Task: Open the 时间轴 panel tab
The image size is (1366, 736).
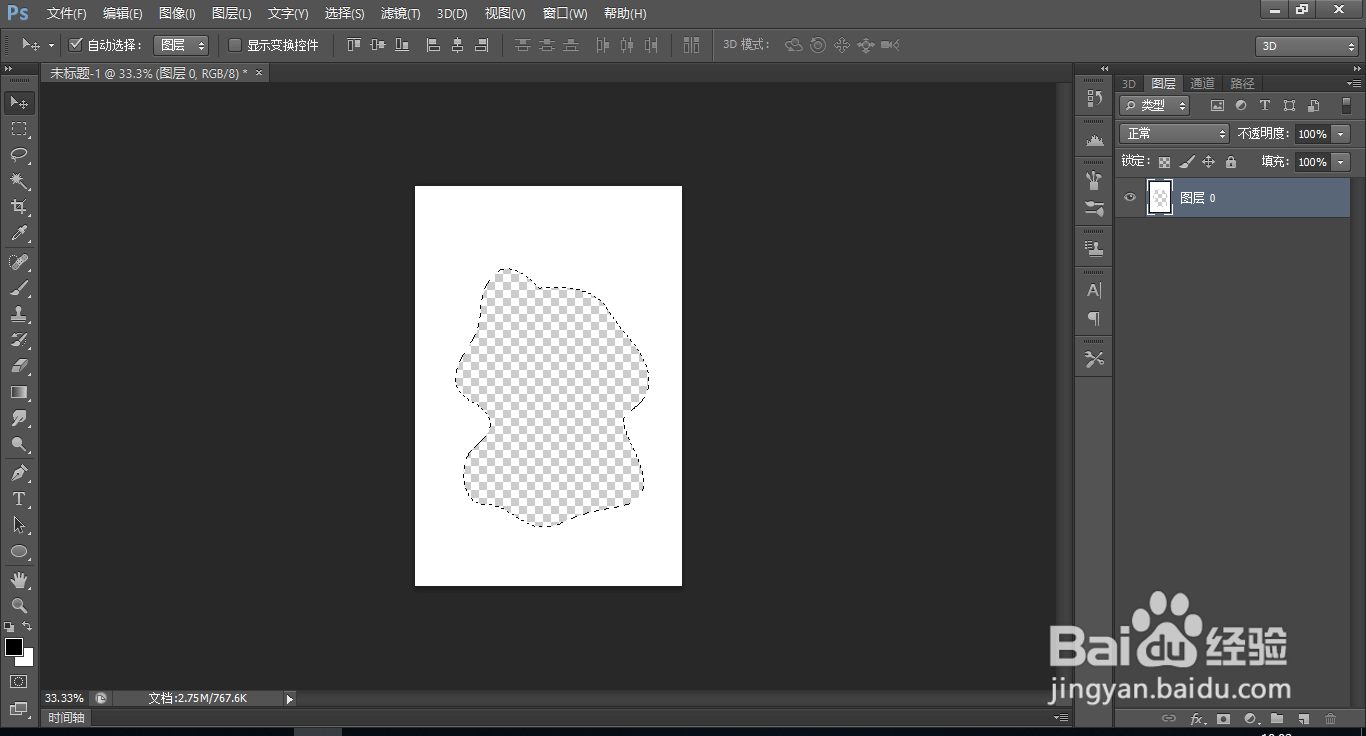Action: point(67,717)
